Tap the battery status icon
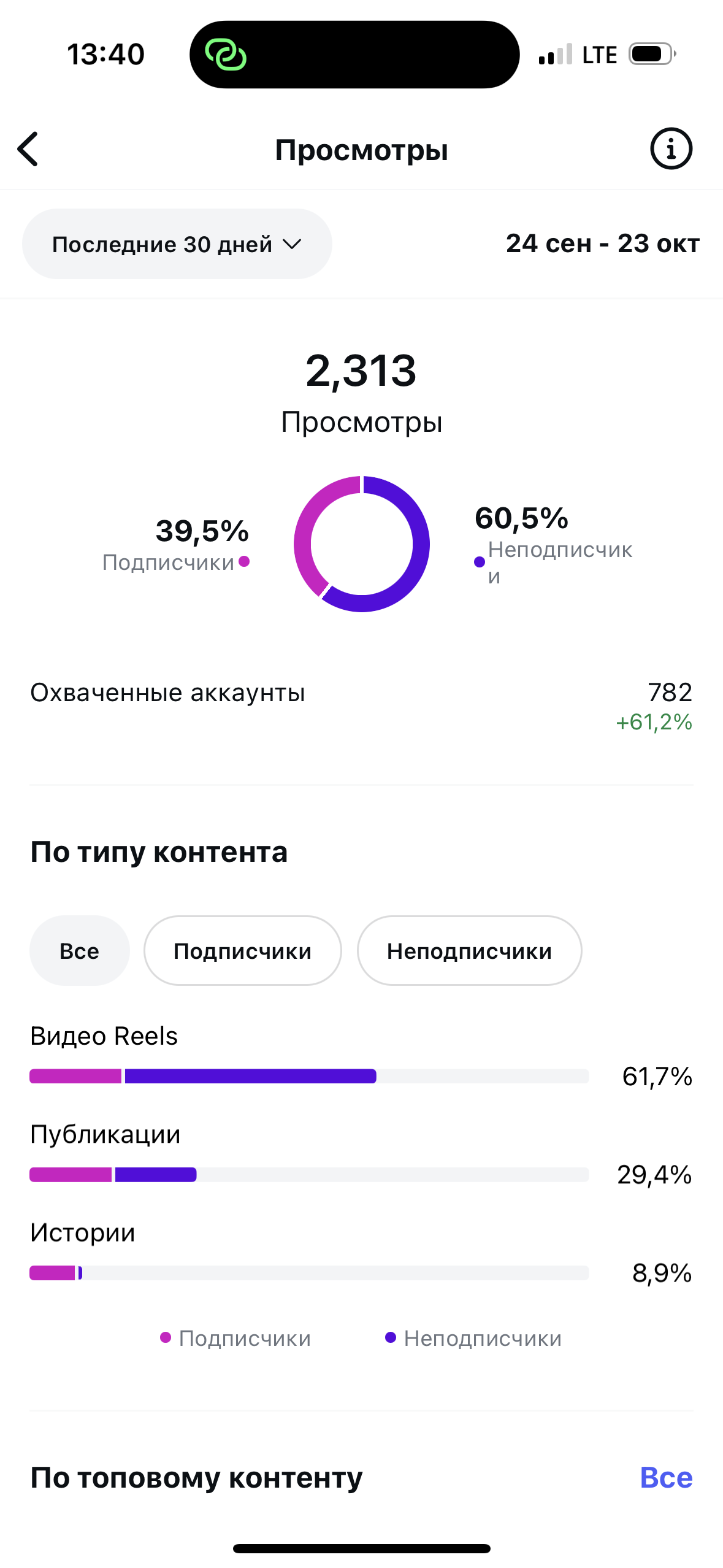This screenshot has width=723, height=1568. [652, 55]
